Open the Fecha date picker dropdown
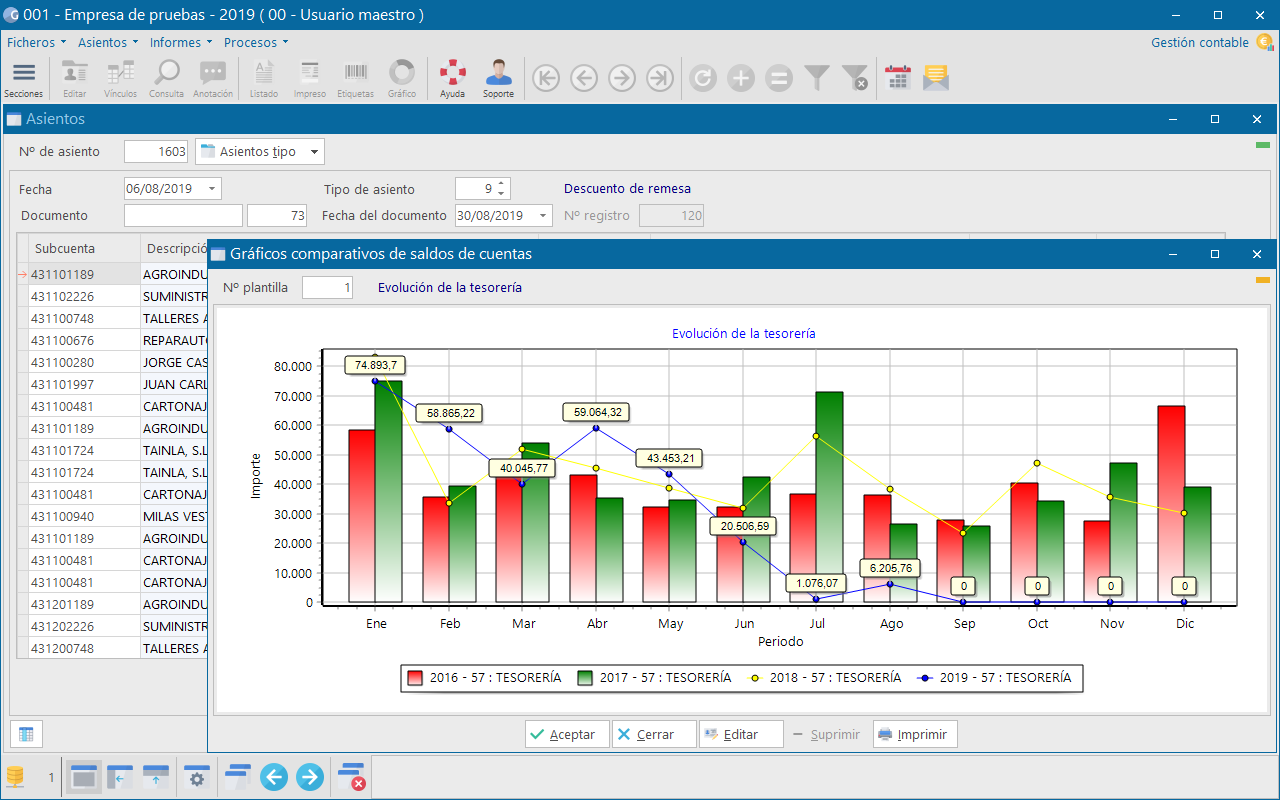The width and height of the screenshot is (1280, 800). coord(212,189)
